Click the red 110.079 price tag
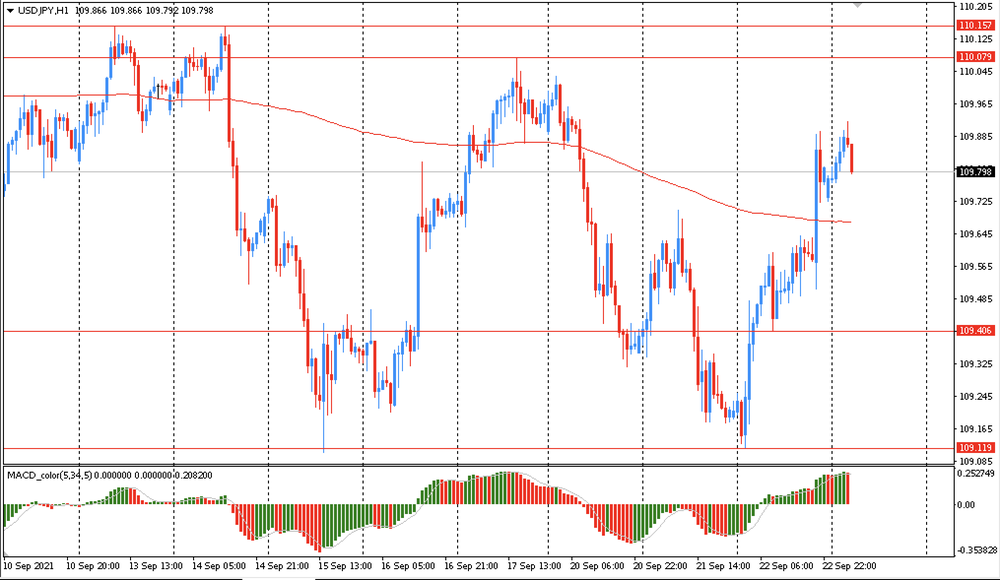 [x=975, y=57]
